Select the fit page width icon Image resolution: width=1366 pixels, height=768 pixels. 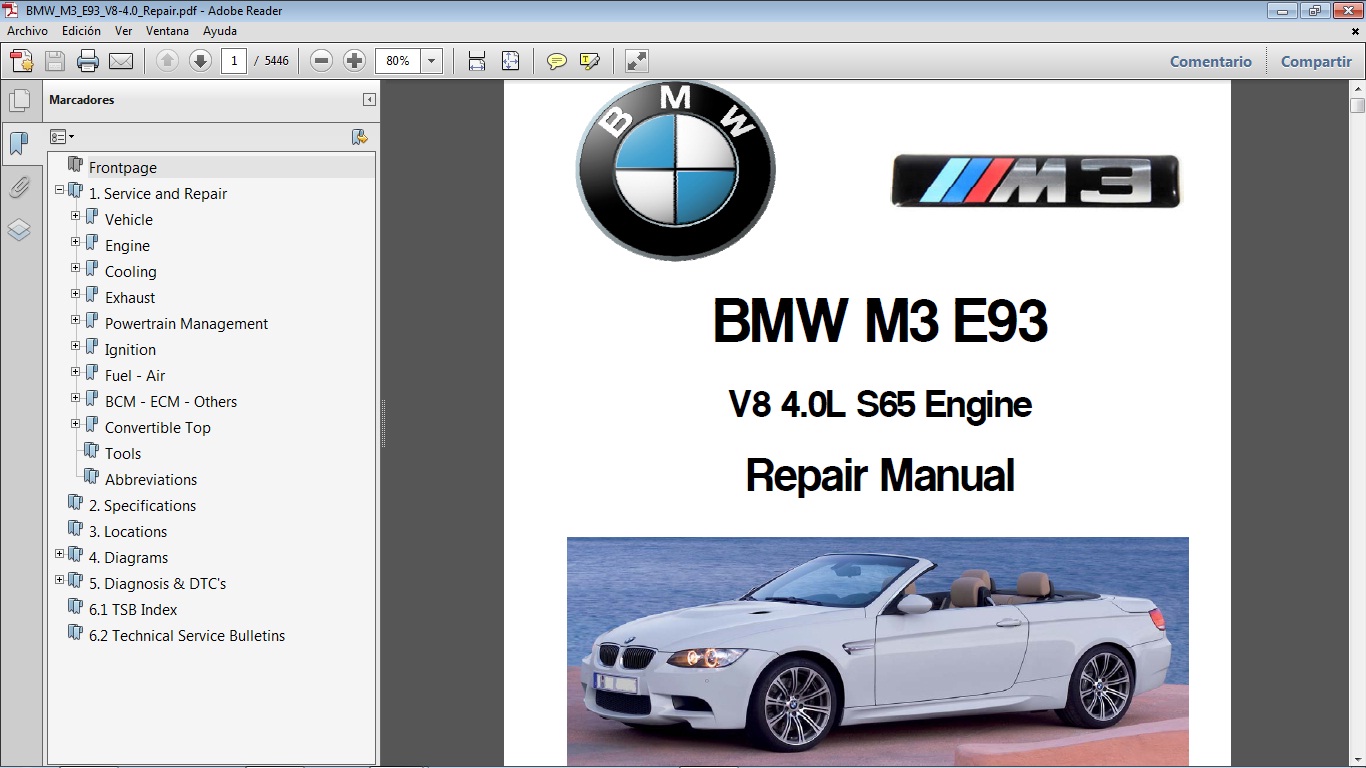(x=475, y=60)
